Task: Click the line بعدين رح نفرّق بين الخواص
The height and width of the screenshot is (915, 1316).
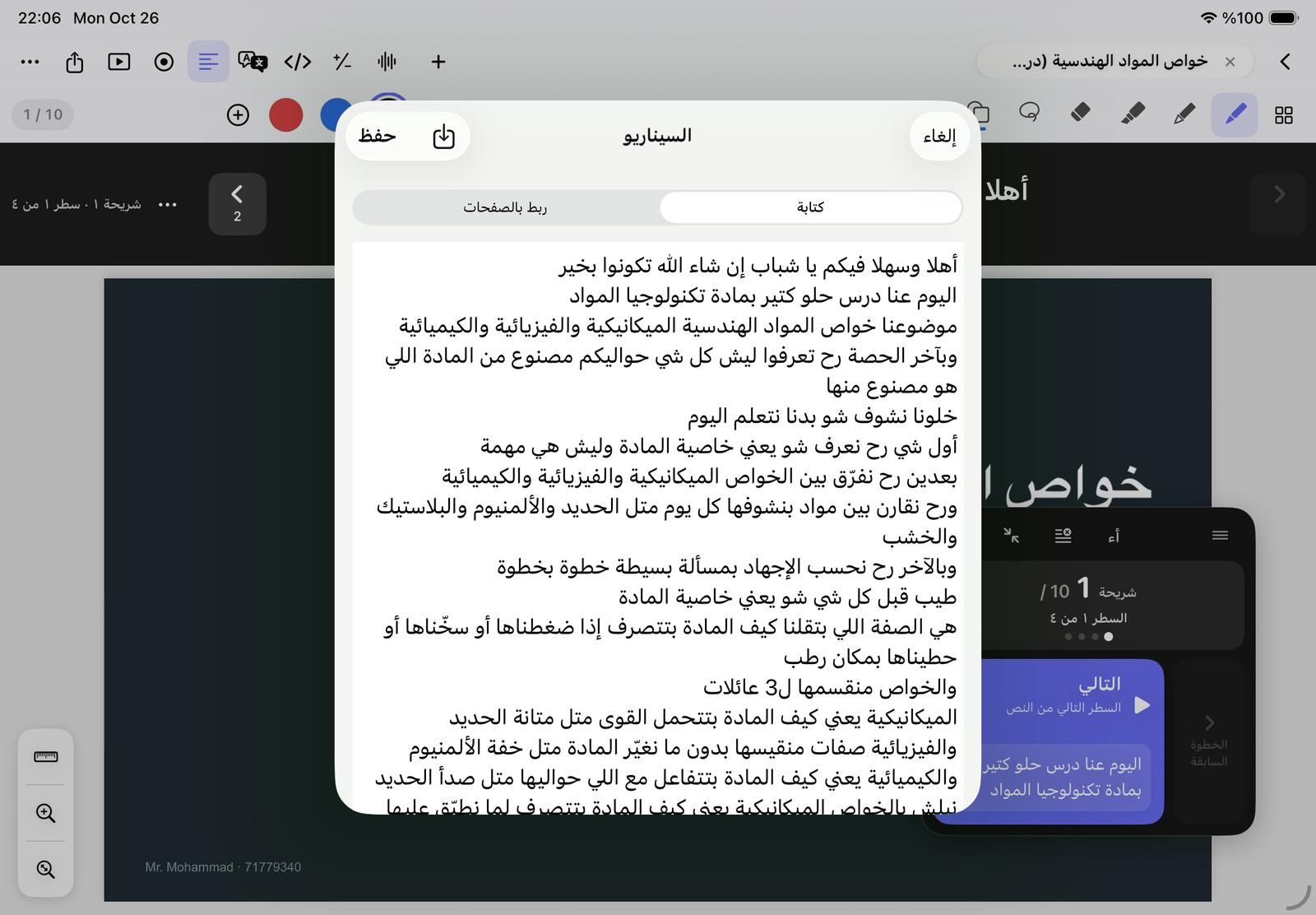Action: coord(700,476)
